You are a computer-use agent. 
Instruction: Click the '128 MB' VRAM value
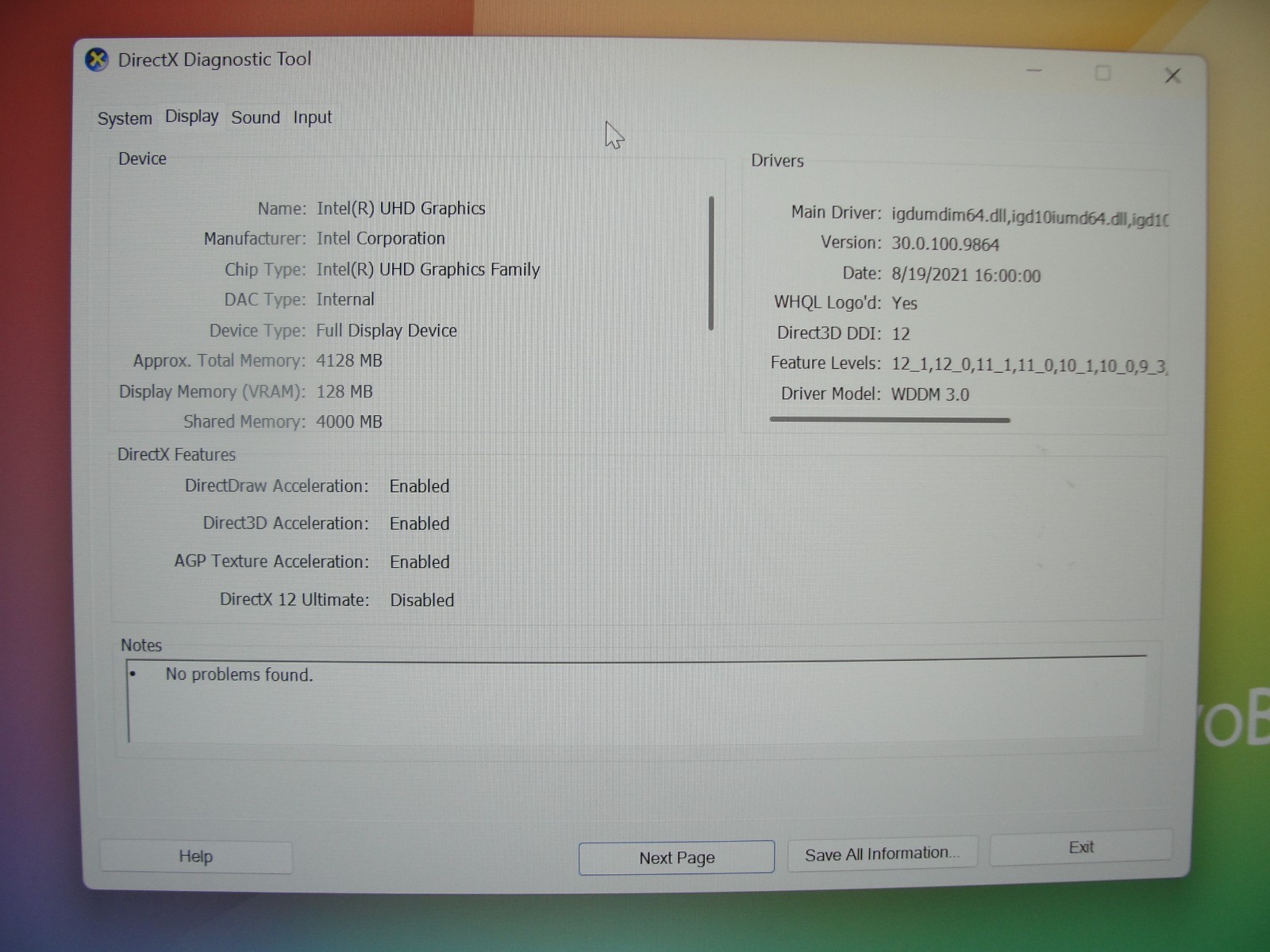coord(344,392)
